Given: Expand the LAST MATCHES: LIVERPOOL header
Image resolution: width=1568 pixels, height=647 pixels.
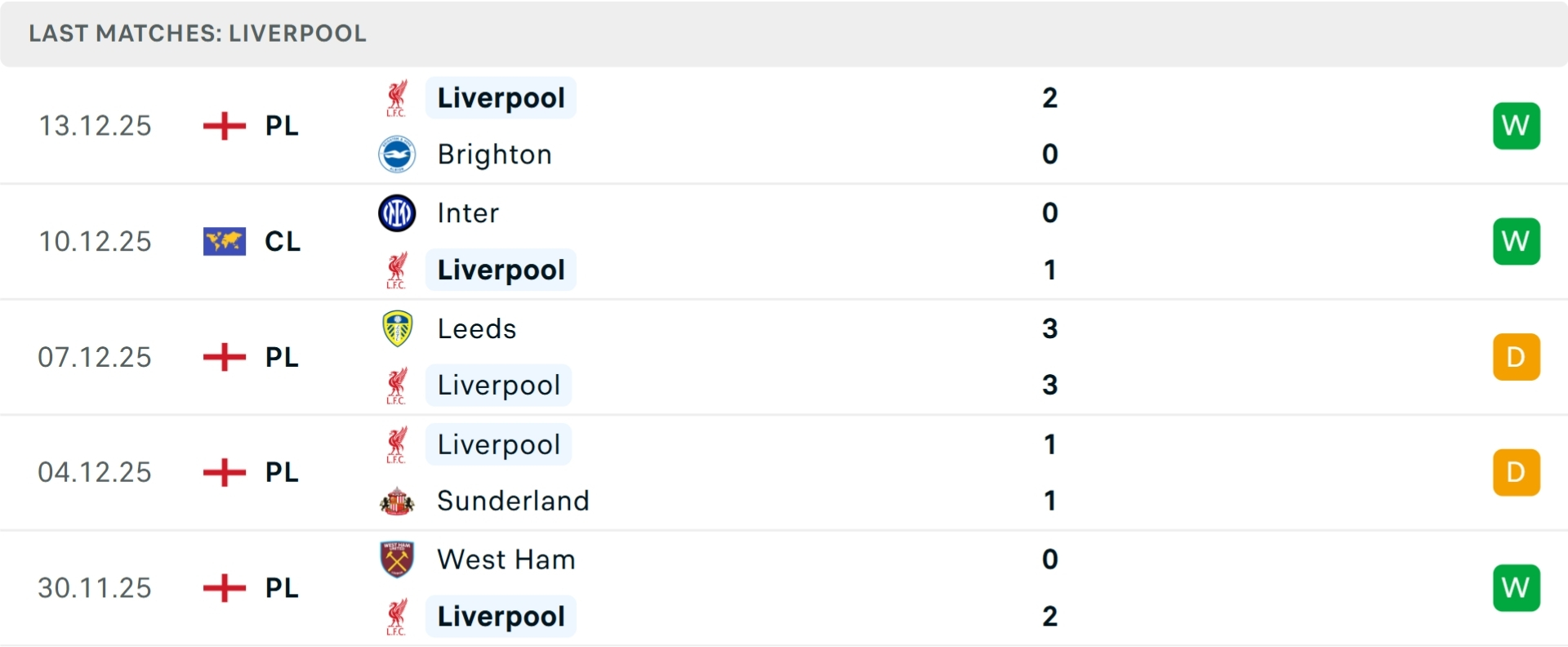Looking at the screenshot, I should click(198, 33).
